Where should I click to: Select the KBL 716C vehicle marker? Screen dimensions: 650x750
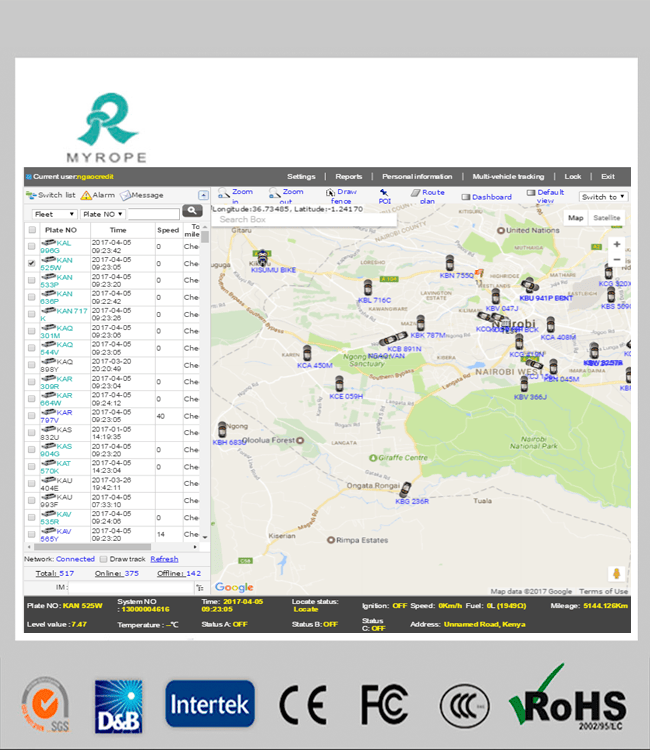(x=368, y=288)
